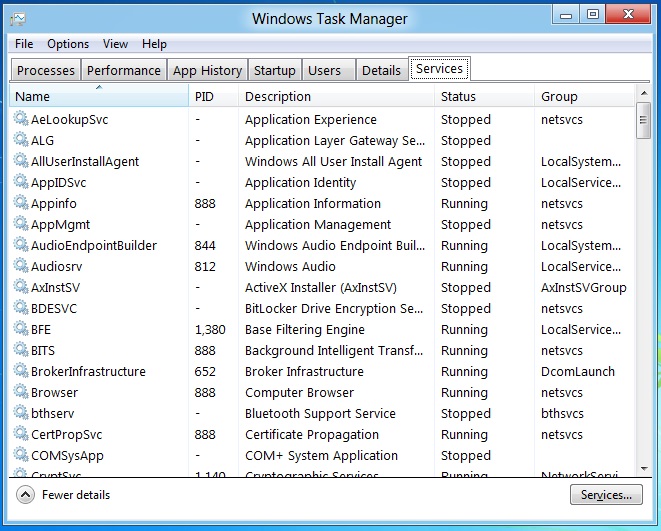Click the gear icon beside Appinfo
Image resolution: width=661 pixels, height=531 pixels.
pyautogui.click(x=21, y=203)
